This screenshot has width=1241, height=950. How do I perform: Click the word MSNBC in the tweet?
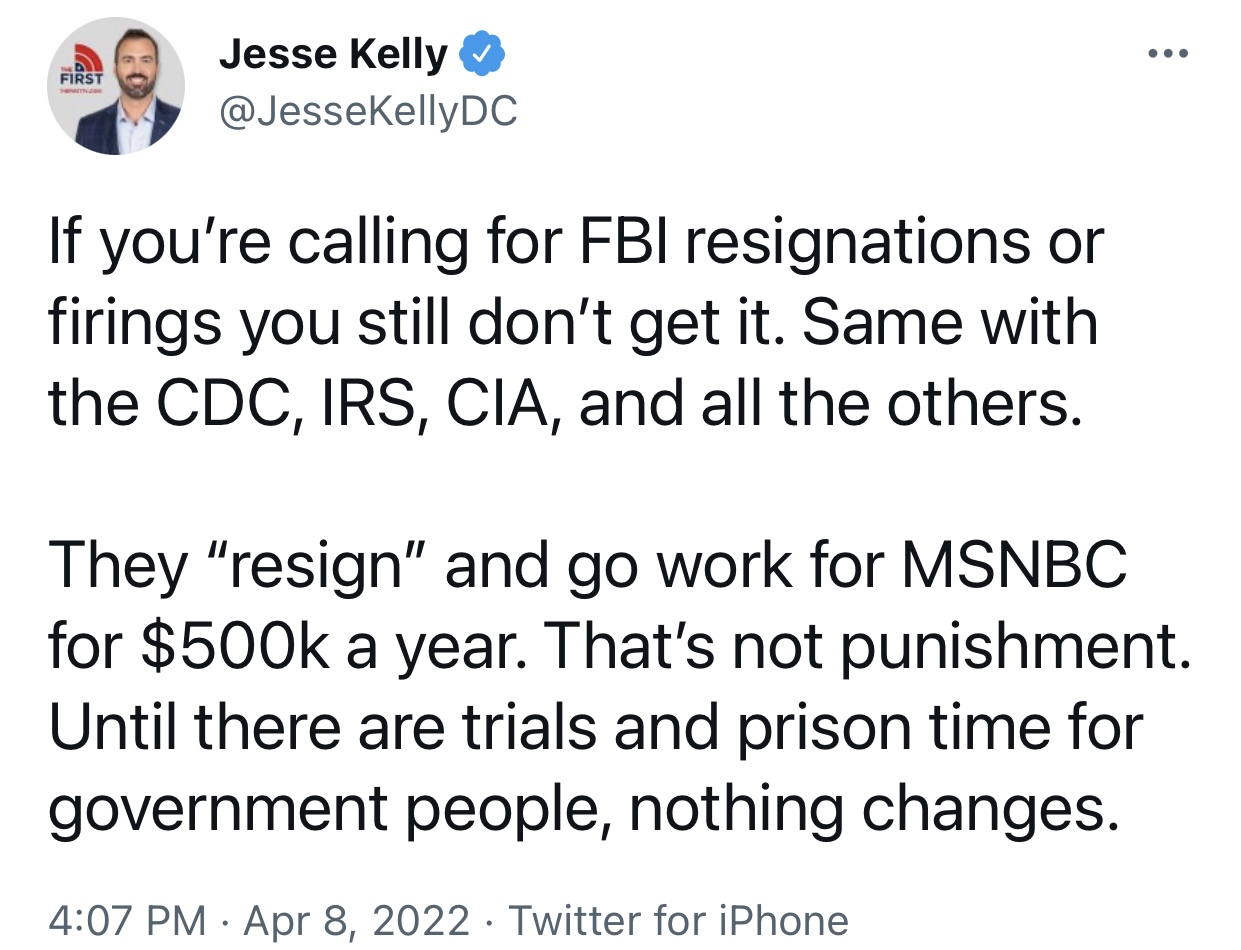pos(1015,566)
